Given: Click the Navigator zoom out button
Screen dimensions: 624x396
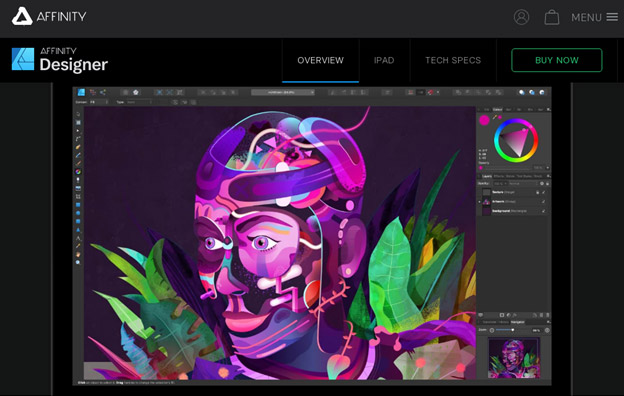Looking at the screenshot, I should coord(492,330).
